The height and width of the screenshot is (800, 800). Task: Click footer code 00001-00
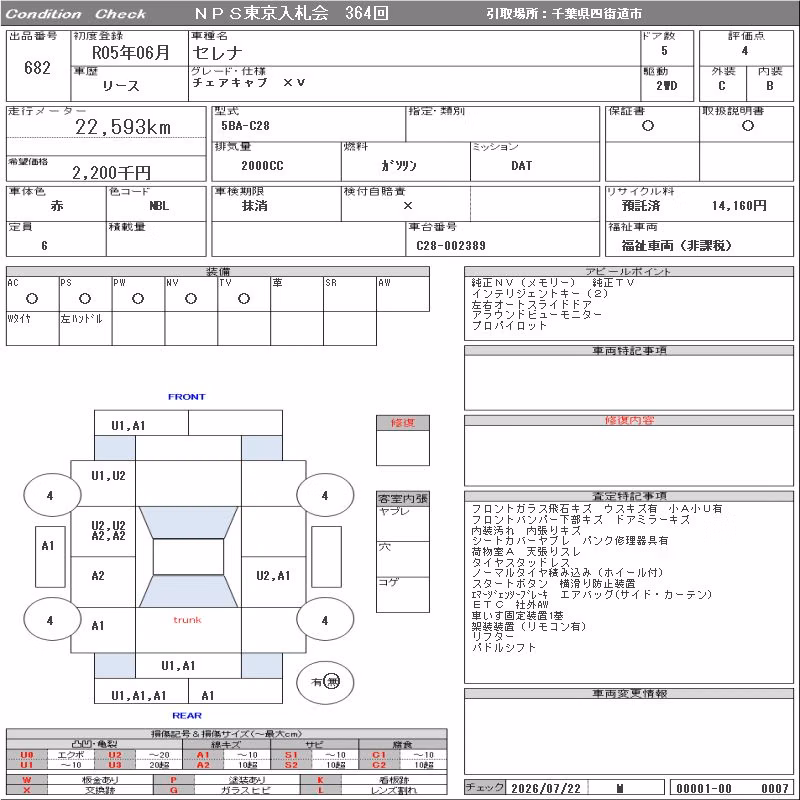coord(704,789)
